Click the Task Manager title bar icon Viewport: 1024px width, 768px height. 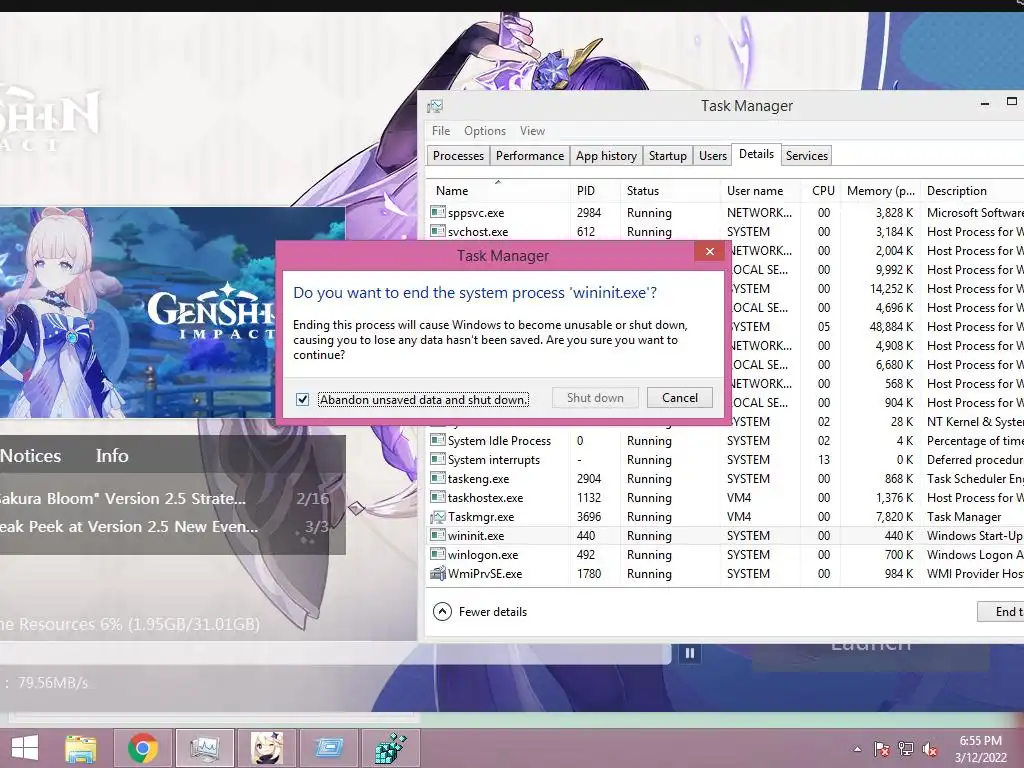435,106
